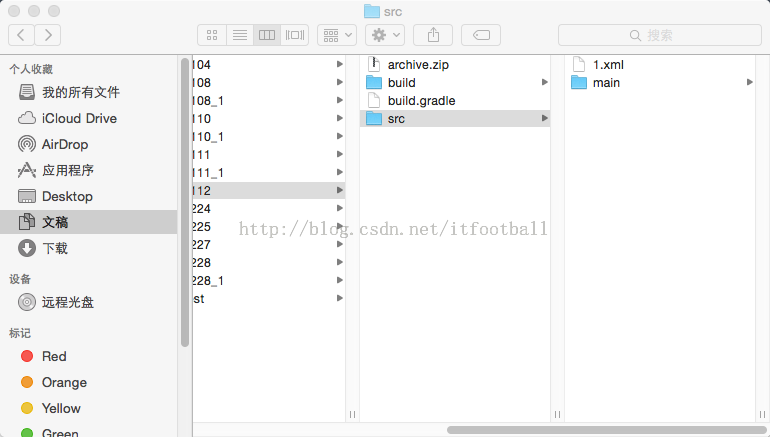Open the build folder

pos(401,82)
